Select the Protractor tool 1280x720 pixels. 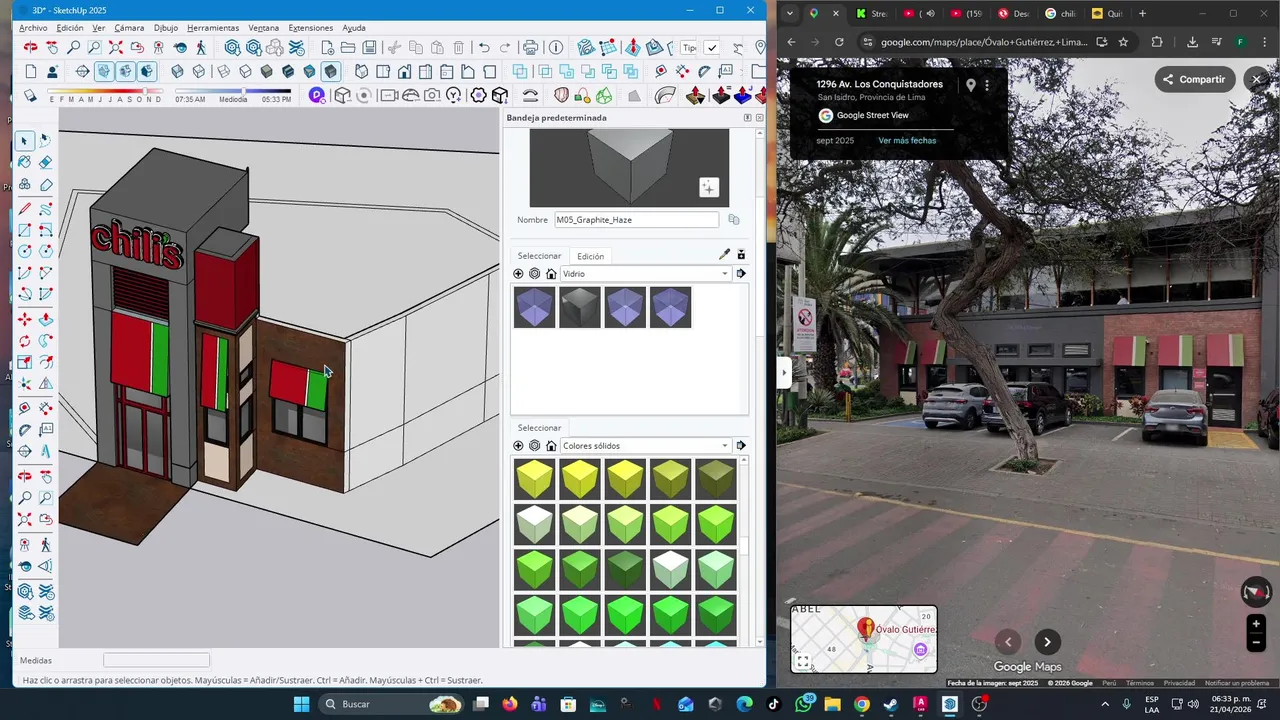[x=25, y=430]
